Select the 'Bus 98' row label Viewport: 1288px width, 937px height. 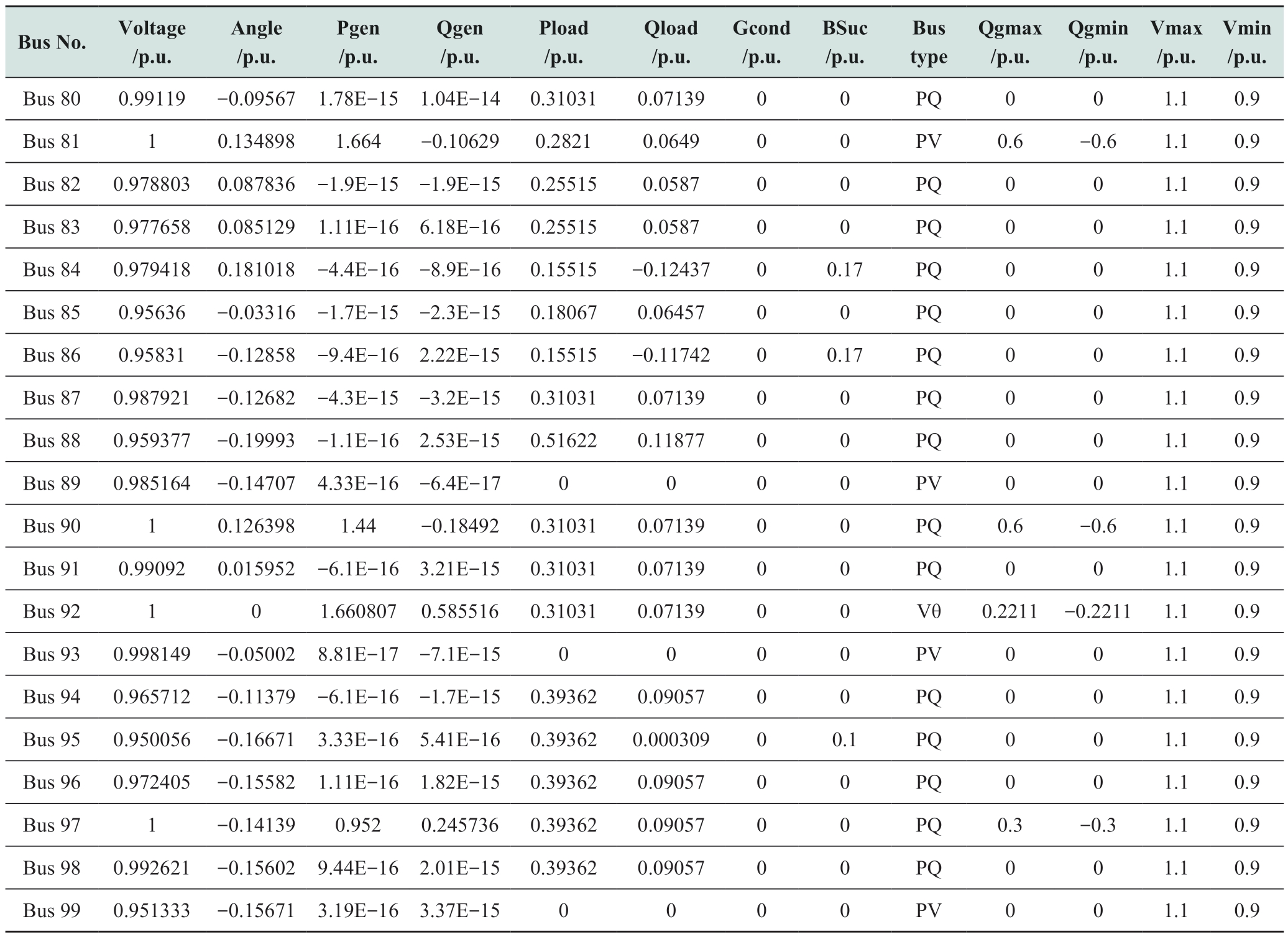[x=52, y=868]
